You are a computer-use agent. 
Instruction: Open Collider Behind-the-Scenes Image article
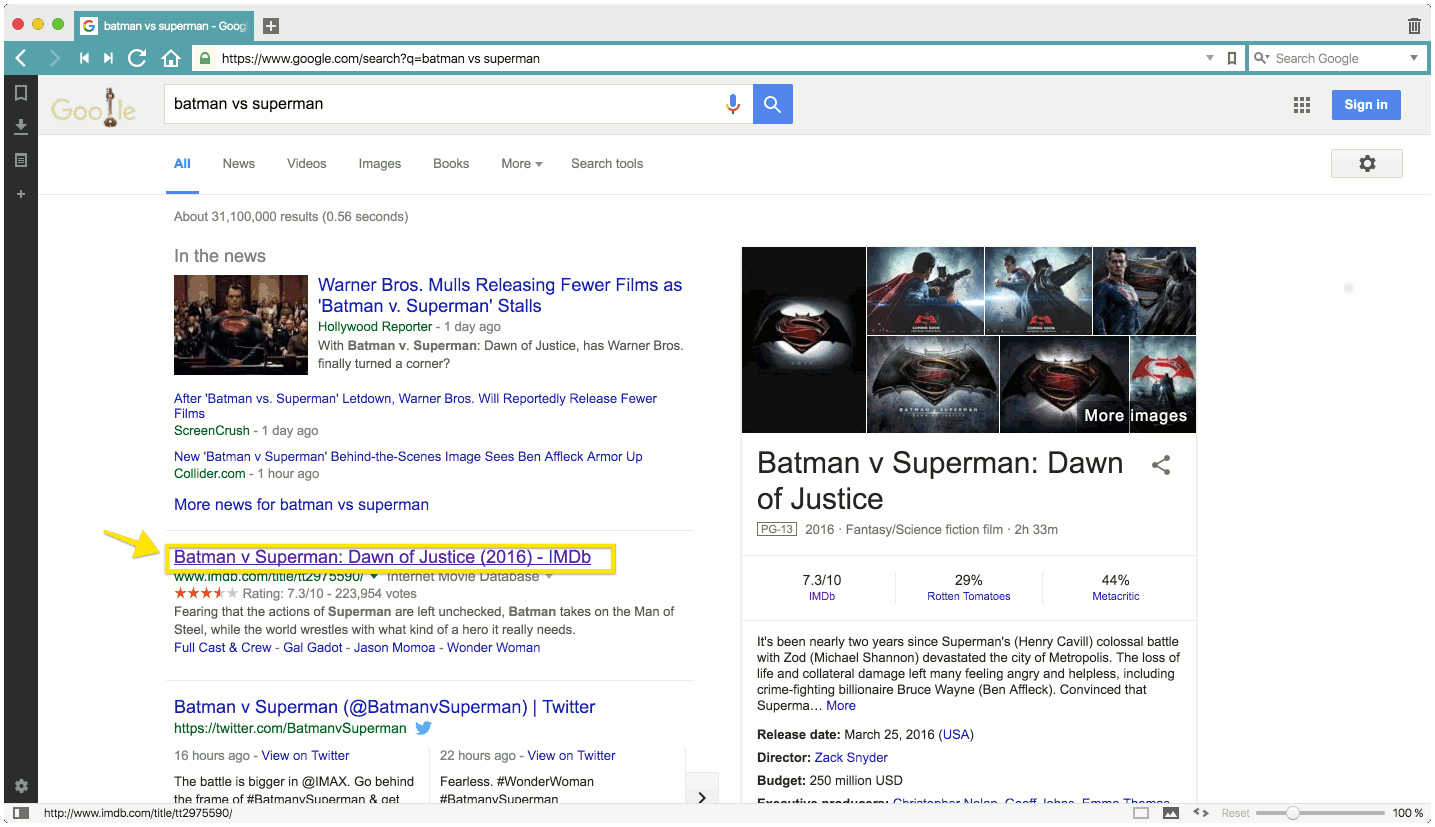[x=408, y=456]
